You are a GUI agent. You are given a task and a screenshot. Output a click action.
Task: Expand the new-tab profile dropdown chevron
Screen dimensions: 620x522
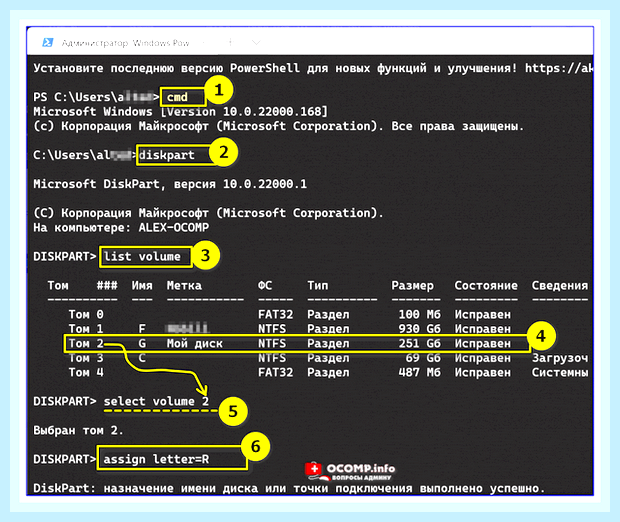pyautogui.click(x=256, y=42)
